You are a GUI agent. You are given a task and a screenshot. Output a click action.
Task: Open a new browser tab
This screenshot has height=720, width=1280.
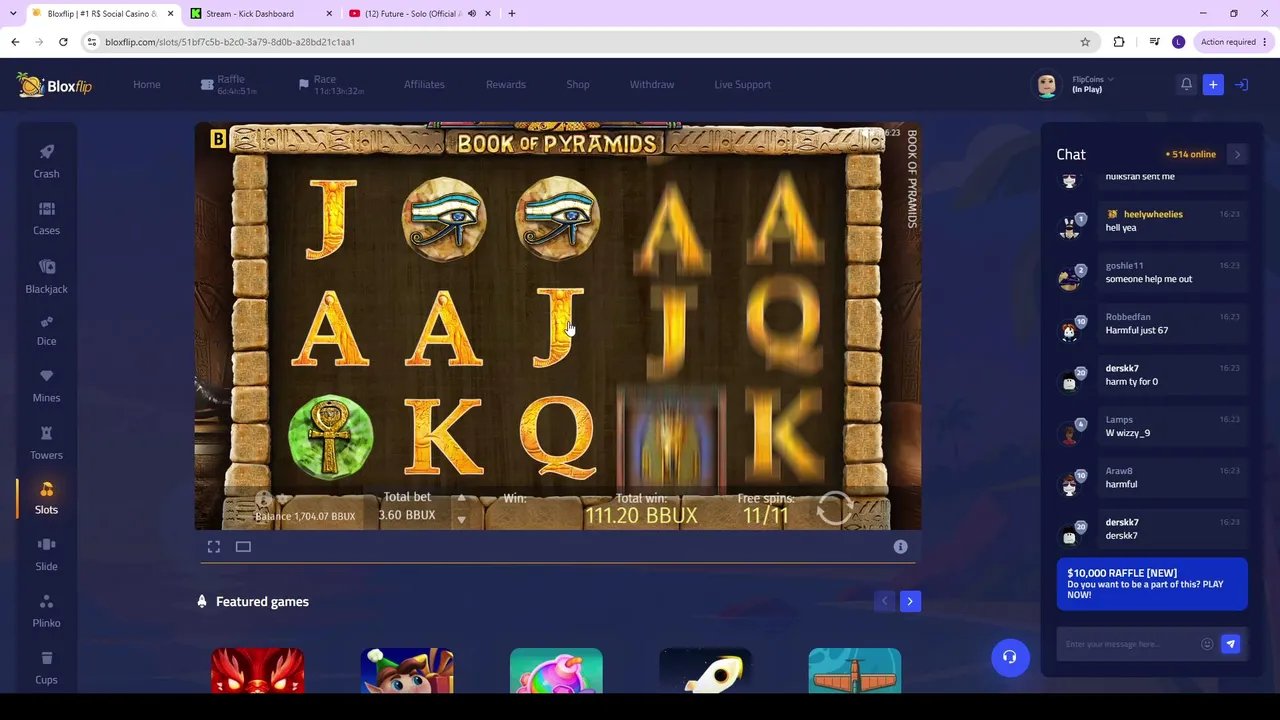click(511, 14)
